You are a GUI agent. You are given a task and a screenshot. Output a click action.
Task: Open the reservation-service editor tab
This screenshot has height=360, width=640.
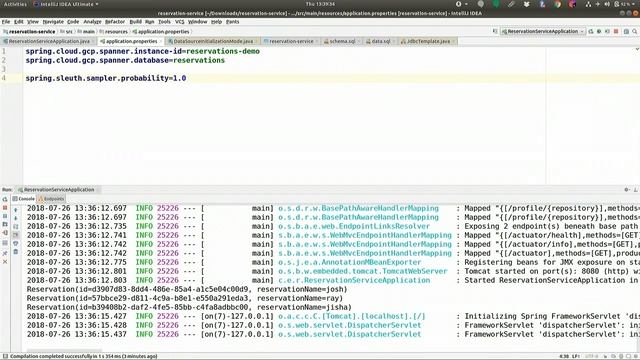[x=291, y=41]
